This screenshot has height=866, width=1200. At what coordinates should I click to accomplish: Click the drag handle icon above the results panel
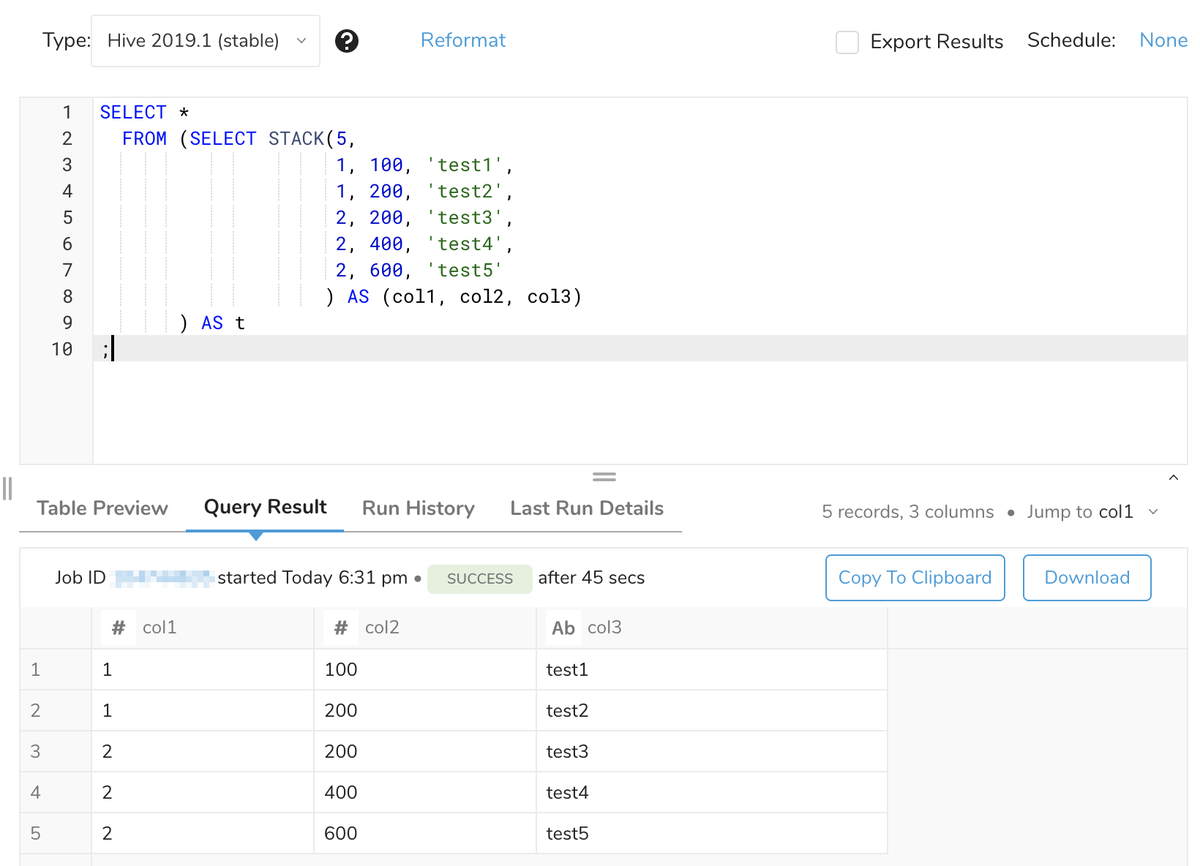604,475
